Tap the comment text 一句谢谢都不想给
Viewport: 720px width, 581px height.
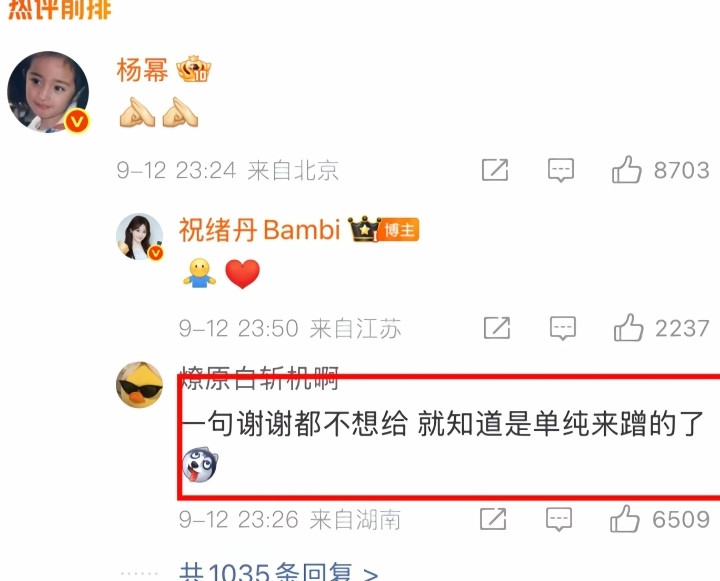pyautogui.click(x=294, y=423)
